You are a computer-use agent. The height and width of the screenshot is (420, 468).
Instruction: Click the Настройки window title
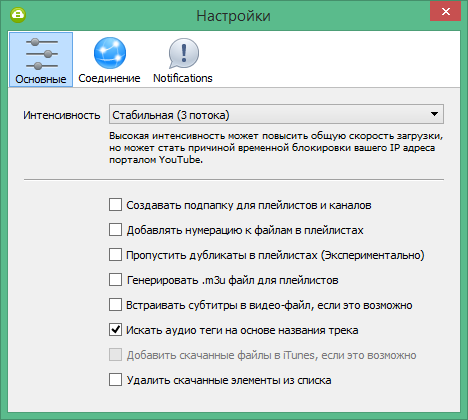pos(233,16)
